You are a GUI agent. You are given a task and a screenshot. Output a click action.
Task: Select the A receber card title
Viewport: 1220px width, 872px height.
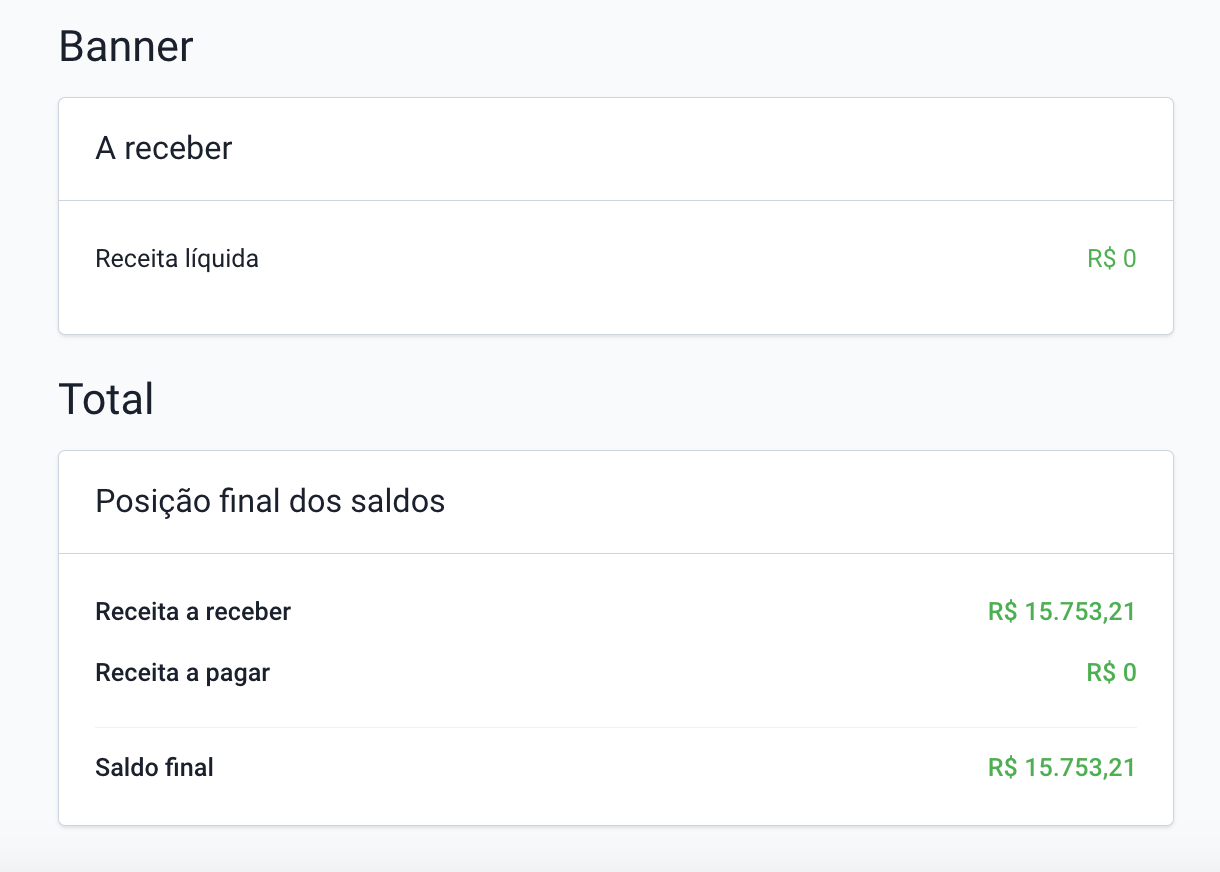coord(163,149)
